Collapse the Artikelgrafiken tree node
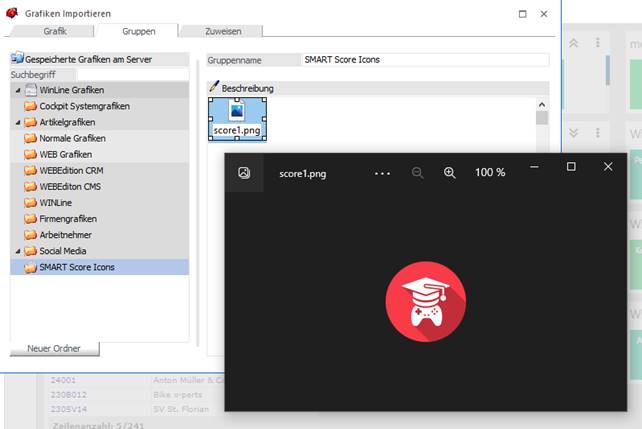Screen dimensions: 642x429 pos(18,122)
